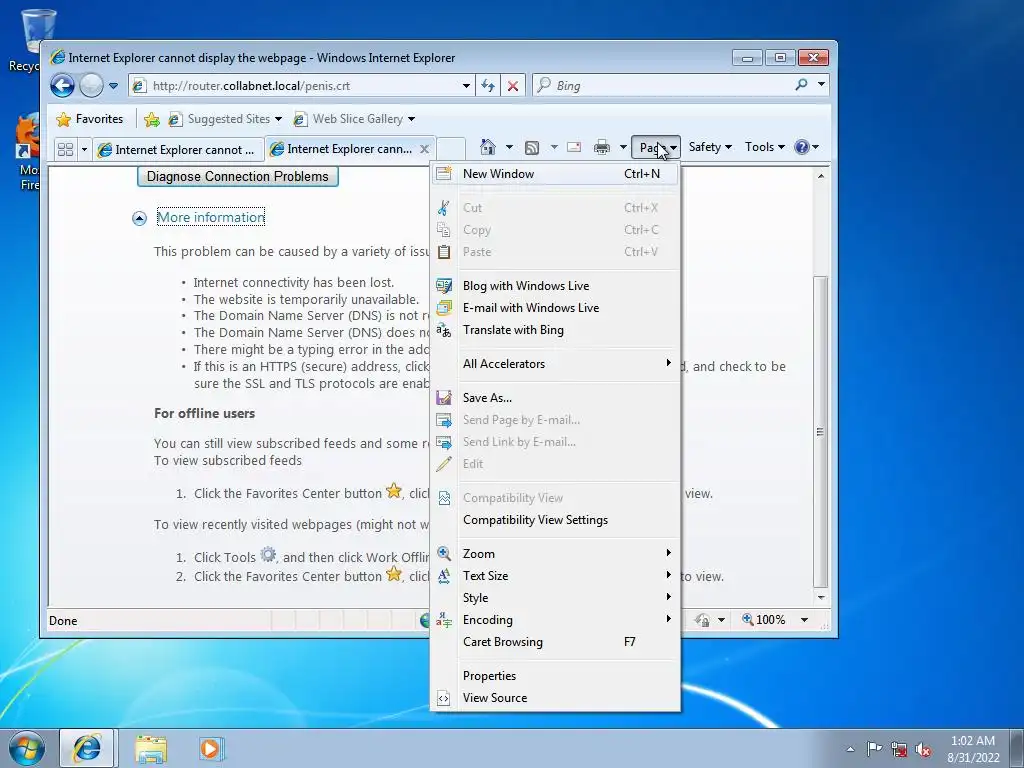Click the search magnifier icon
Viewport: 1024px width, 768px height.
801,85
